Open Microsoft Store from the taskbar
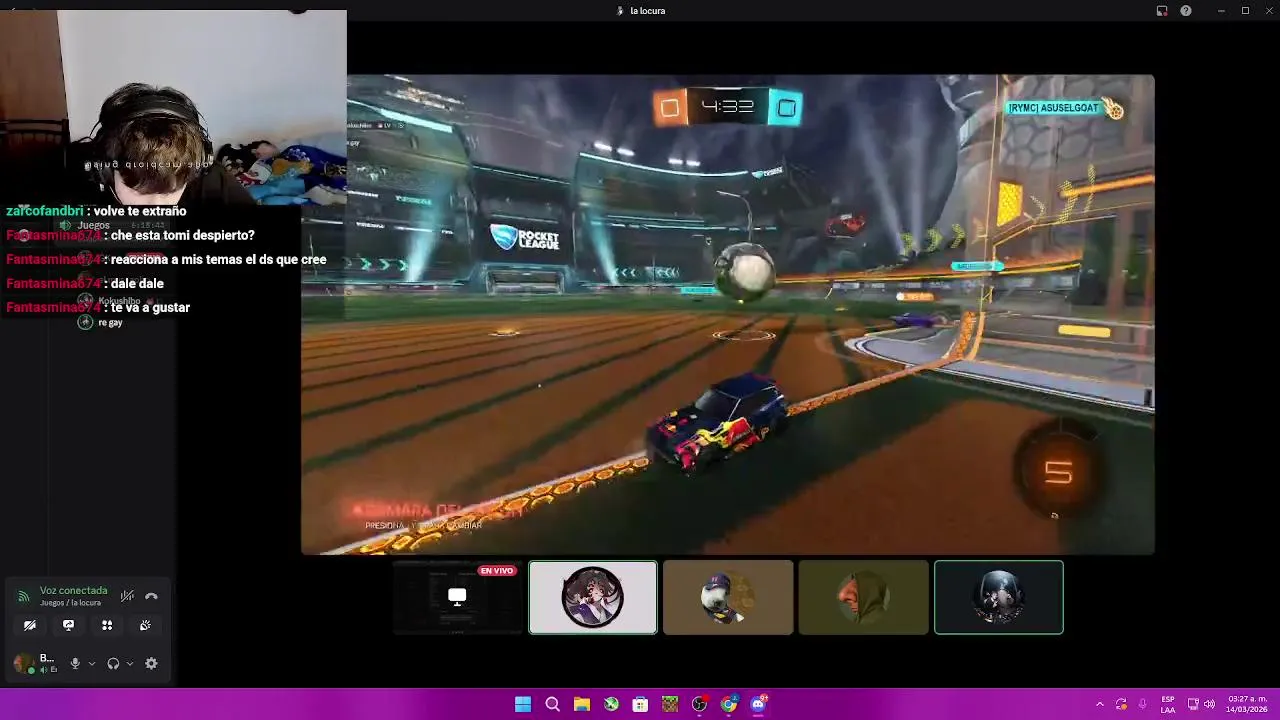This screenshot has width=1280, height=720. [x=640, y=704]
